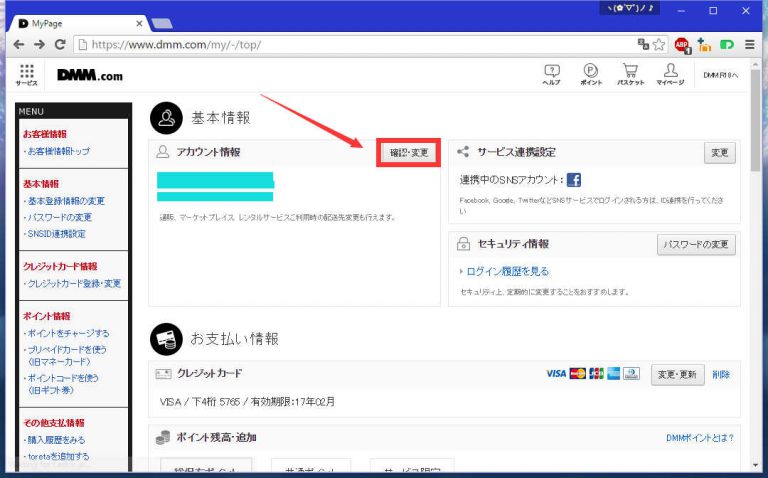This screenshot has width=768, height=478.
Task: Click the American Express logo
Action: (x=613, y=374)
